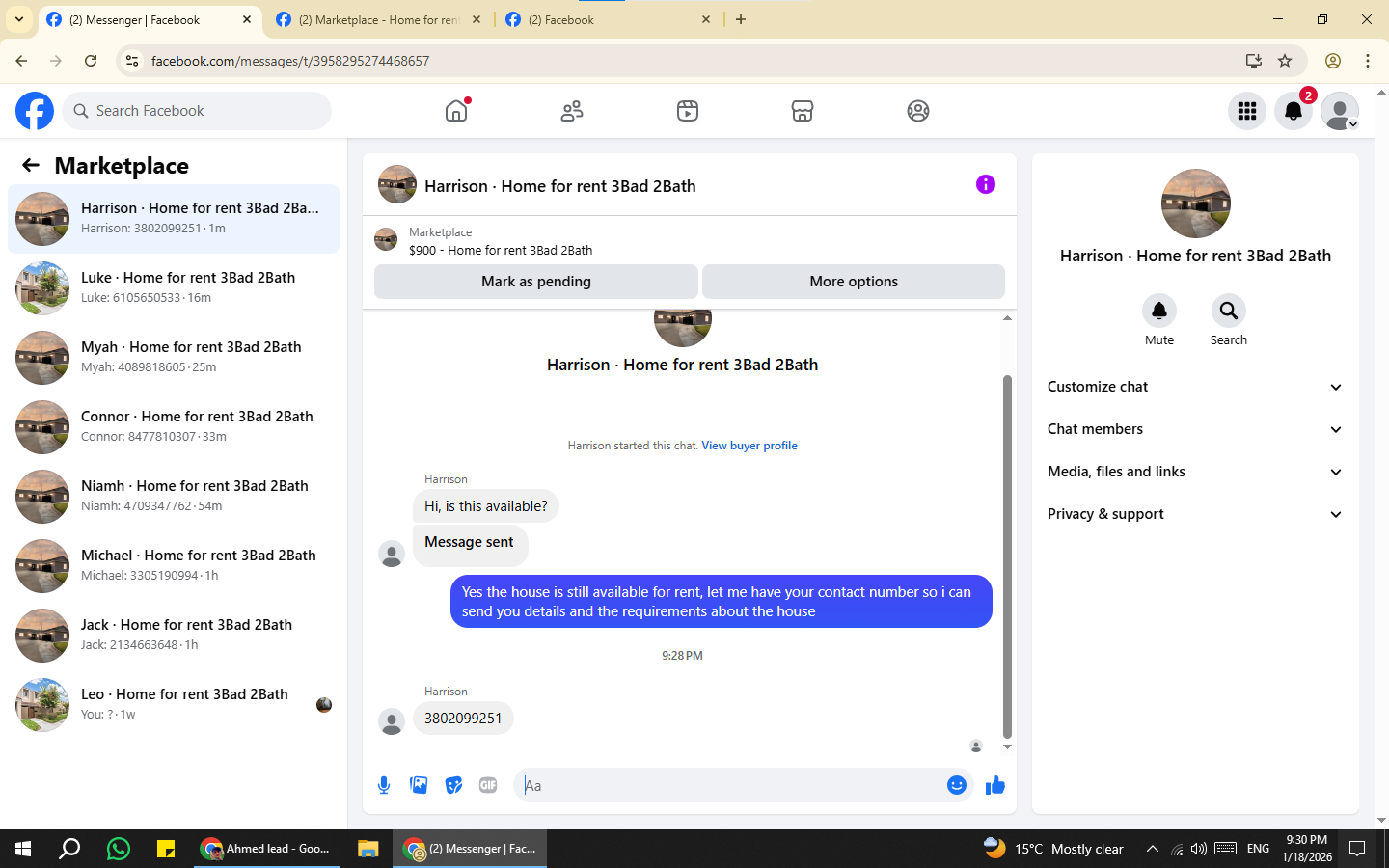
Task: Switch to the Marketplace browser tab
Action: pyautogui.click(x=379, y=19)
